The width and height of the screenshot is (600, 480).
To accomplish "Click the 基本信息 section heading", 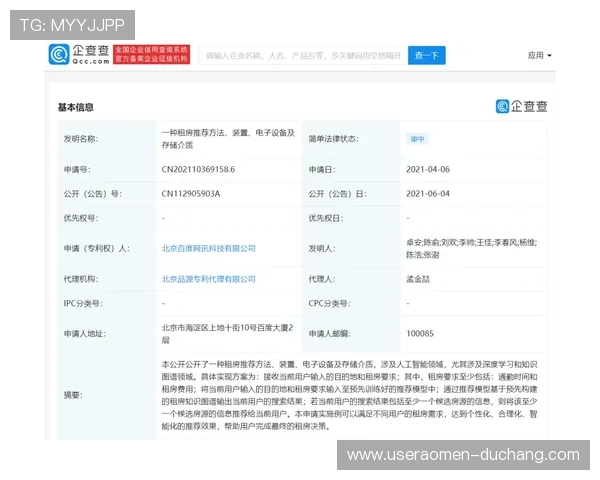I will tap(76, 108).
